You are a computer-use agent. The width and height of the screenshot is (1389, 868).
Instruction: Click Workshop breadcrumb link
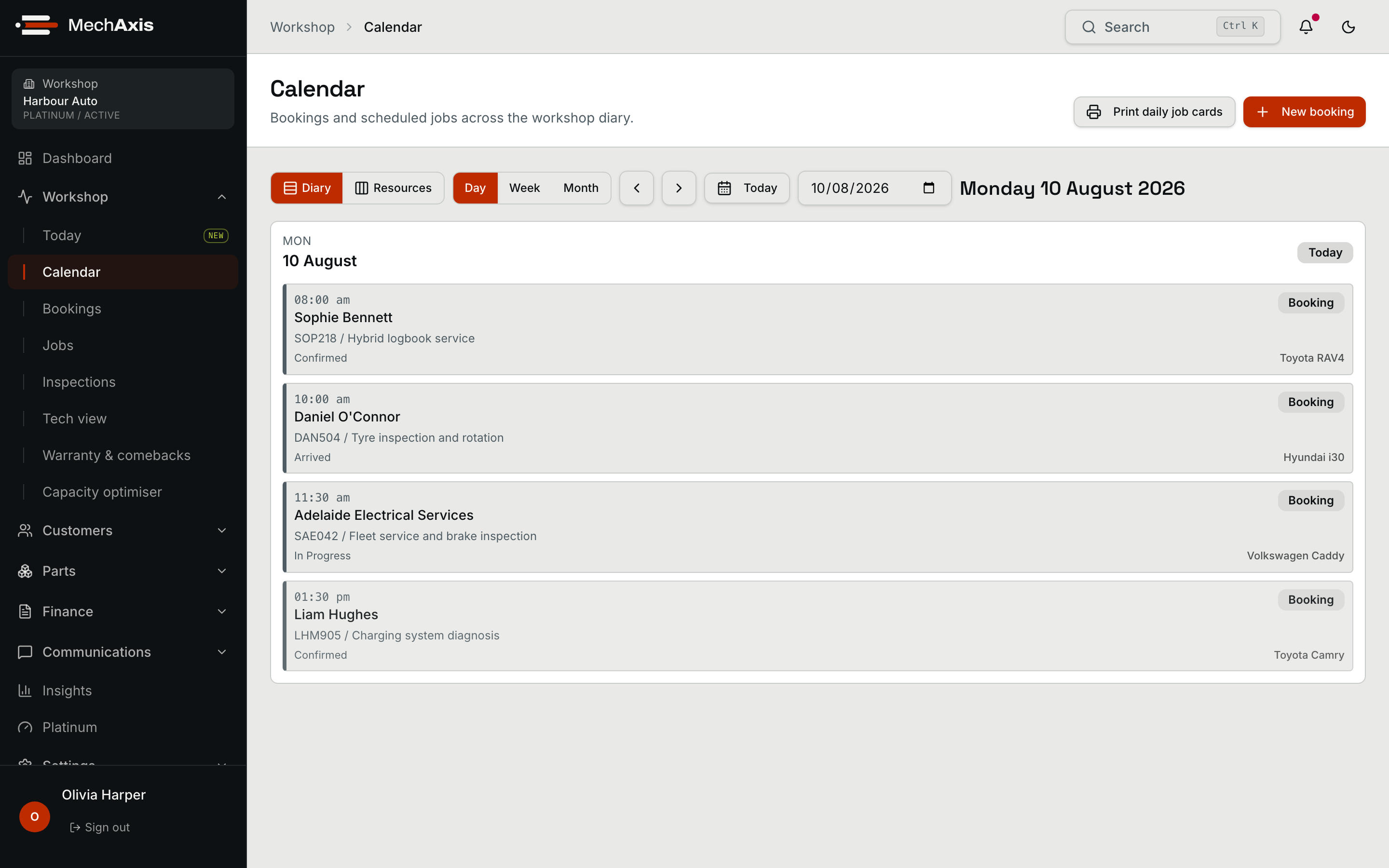[302, 27]
